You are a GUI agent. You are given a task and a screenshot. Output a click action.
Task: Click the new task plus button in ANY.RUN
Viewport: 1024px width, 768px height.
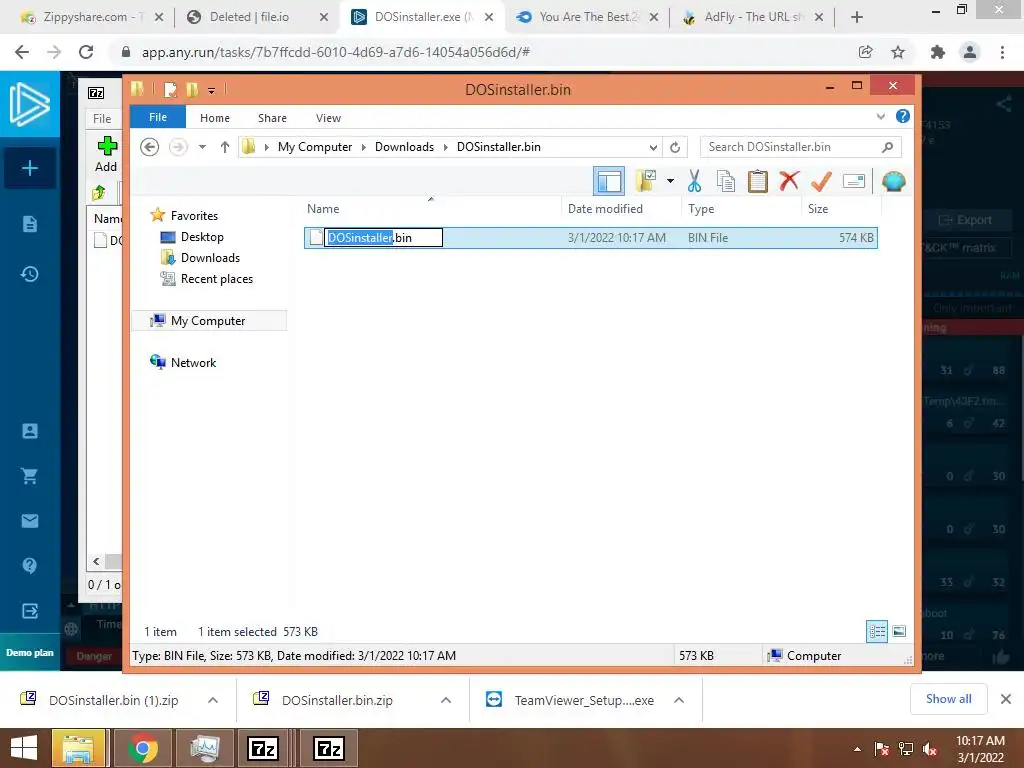coord(29,168)
